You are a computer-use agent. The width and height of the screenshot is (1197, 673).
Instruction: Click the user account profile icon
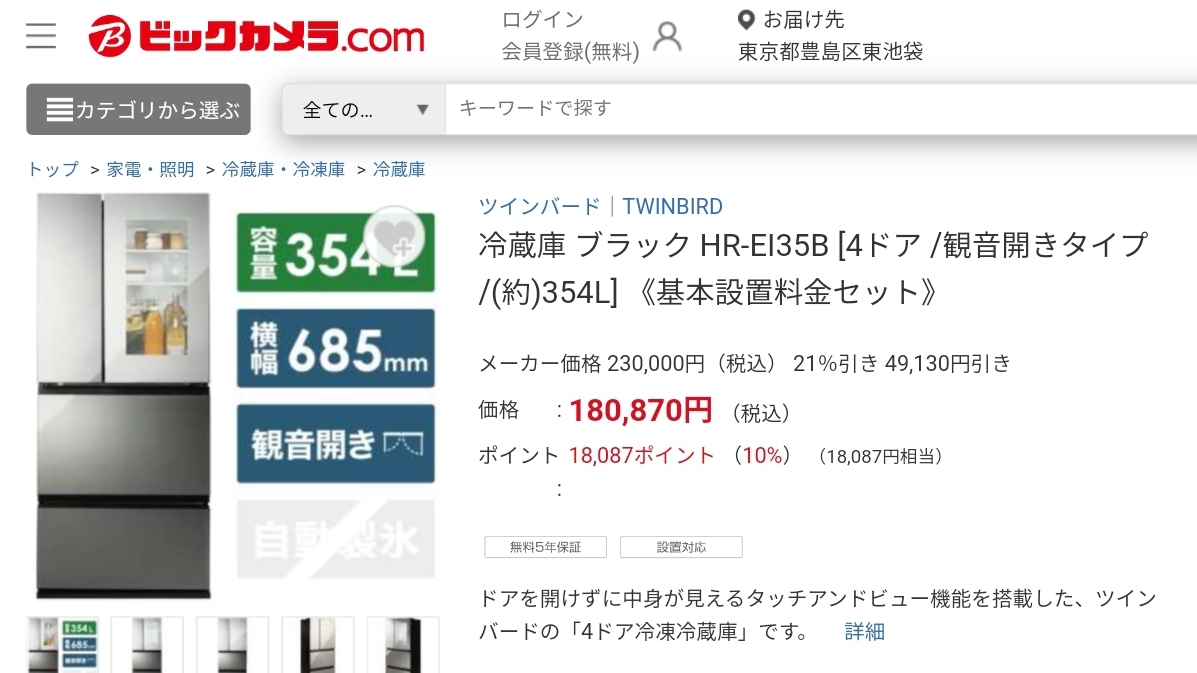(x=667, y=36)
